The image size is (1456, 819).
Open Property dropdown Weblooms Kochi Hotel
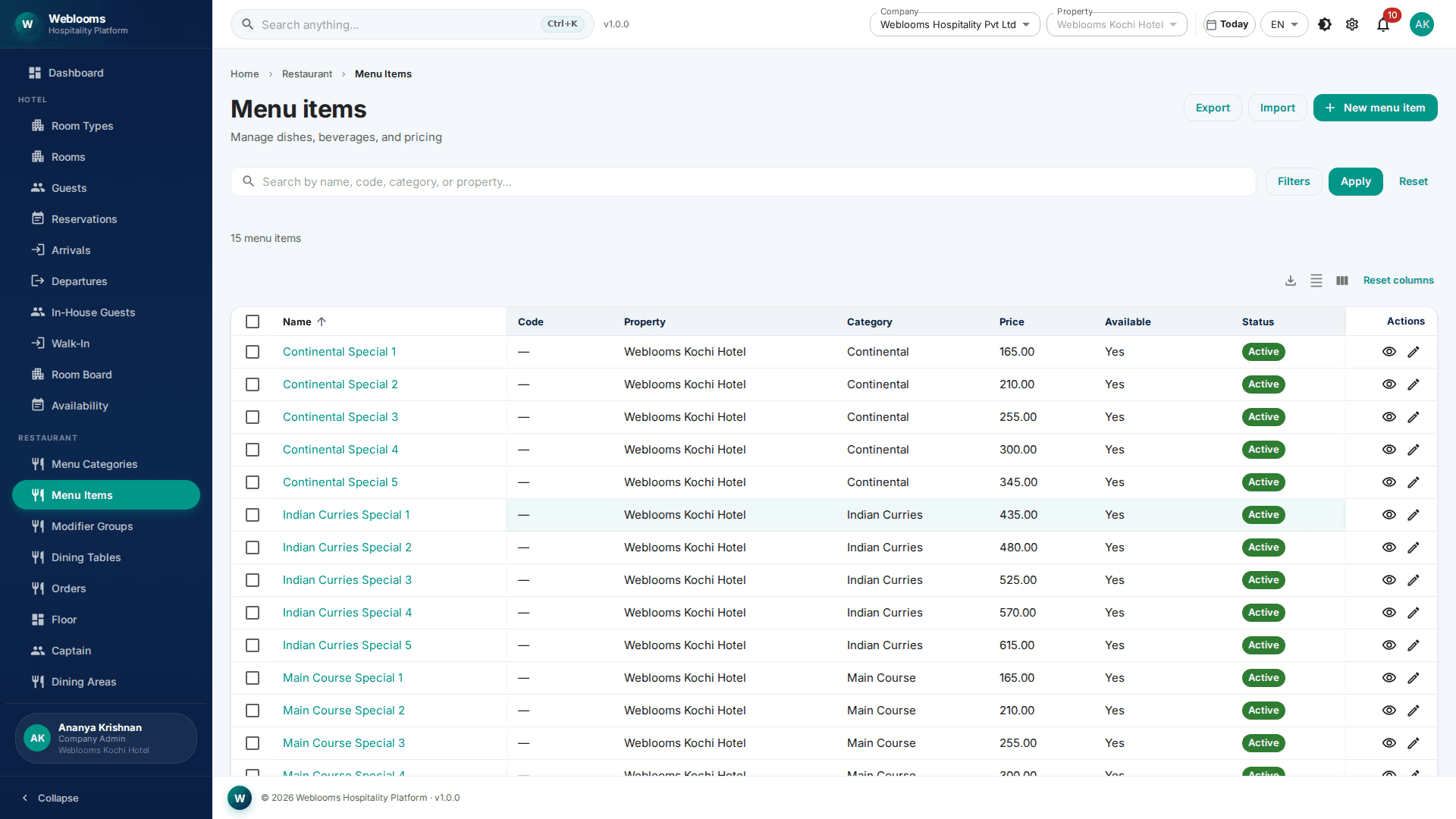(1117, 24)
